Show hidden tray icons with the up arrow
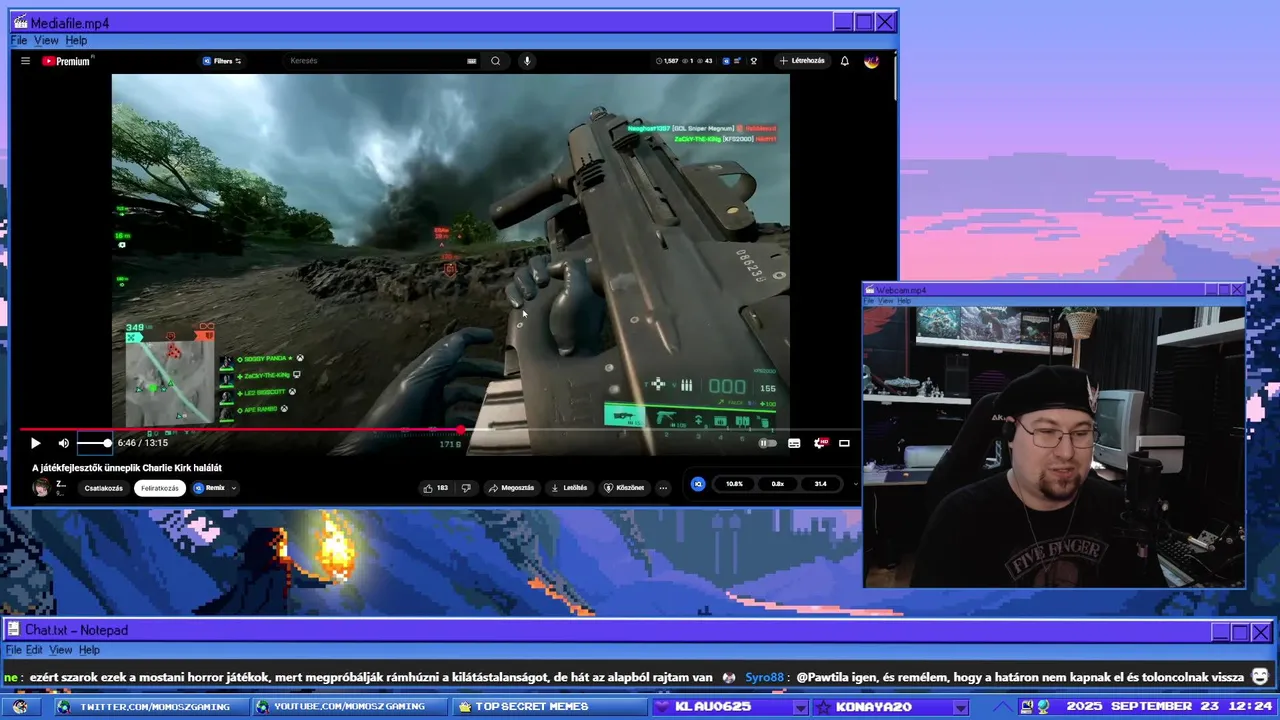Image resolution: width=1280 pixels, height=720 pixels. point(1002,707)
